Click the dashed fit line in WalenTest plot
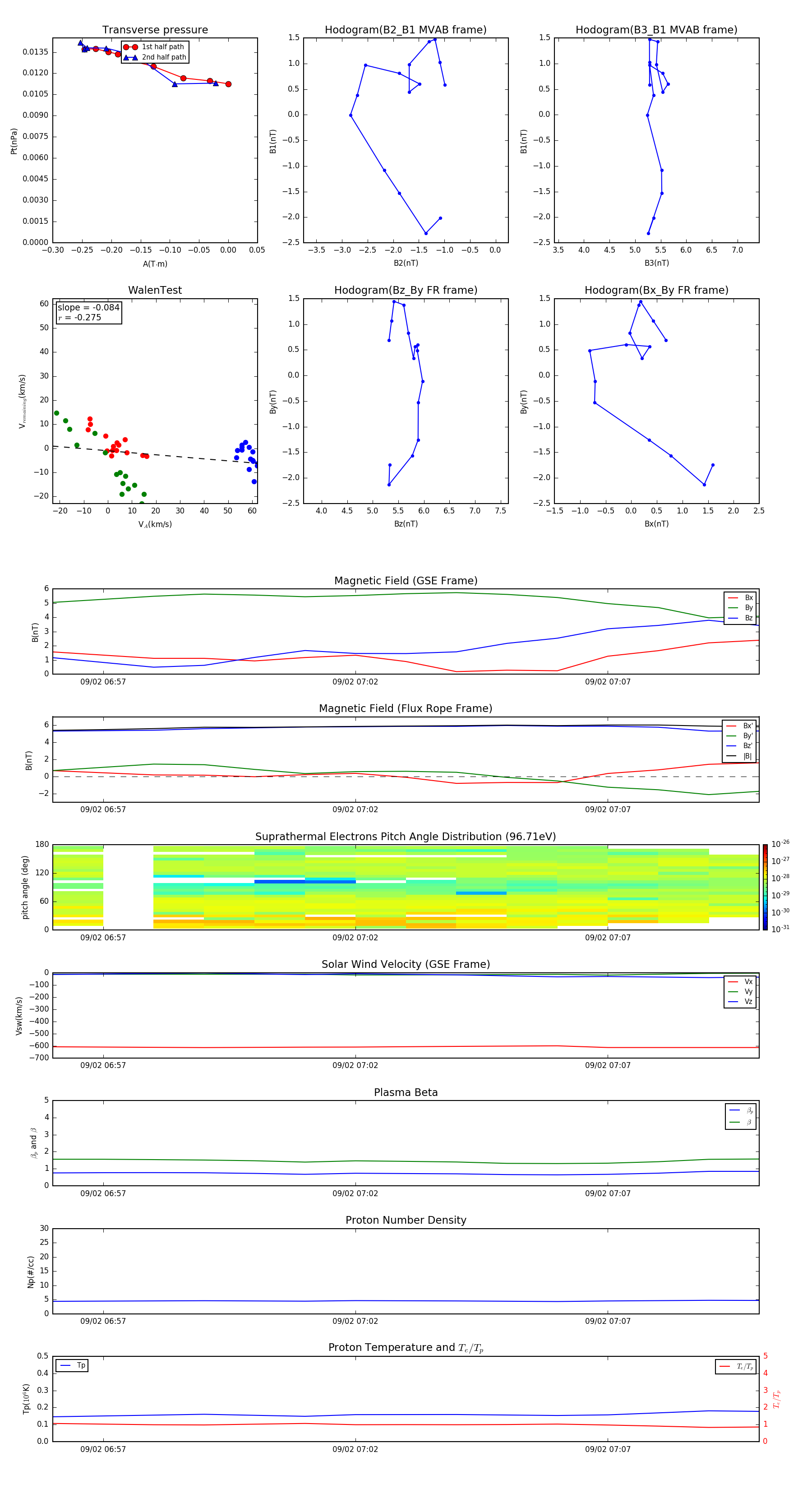This screenshot has height=1489, width=812. 155,455
